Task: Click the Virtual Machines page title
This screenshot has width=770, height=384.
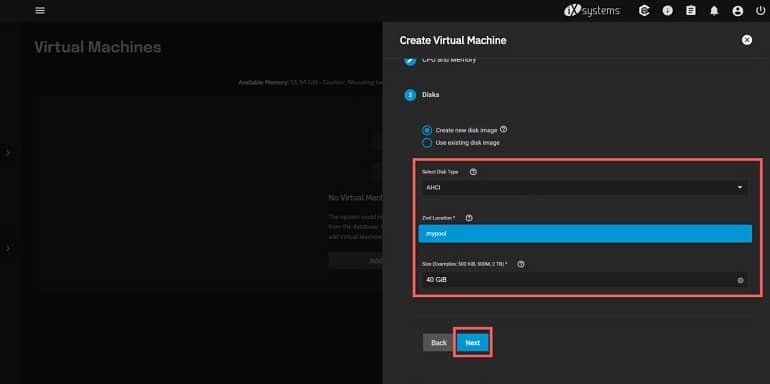Action: [x=98, y=47]
